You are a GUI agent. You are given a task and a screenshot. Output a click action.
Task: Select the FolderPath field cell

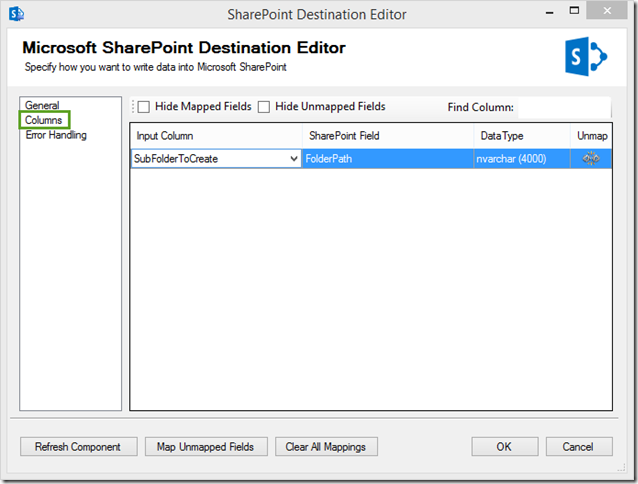(x=388, y=159)
